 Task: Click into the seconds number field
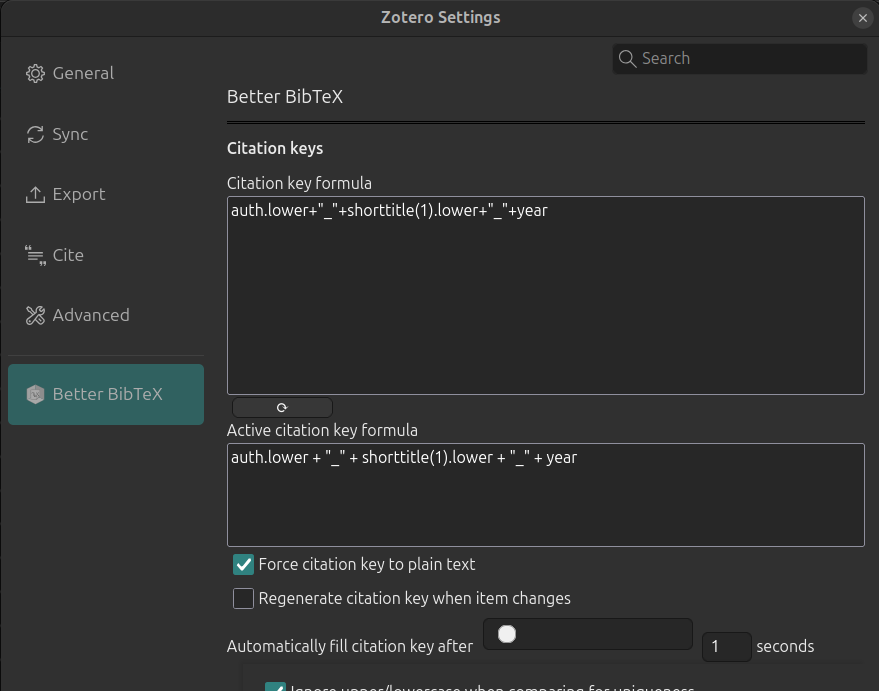725,646
